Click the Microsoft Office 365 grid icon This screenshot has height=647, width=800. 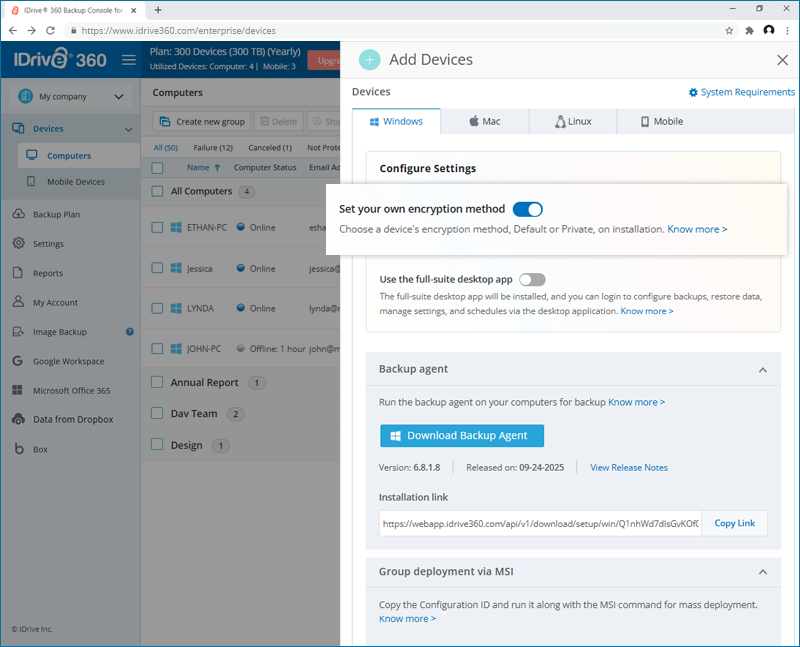17,390
